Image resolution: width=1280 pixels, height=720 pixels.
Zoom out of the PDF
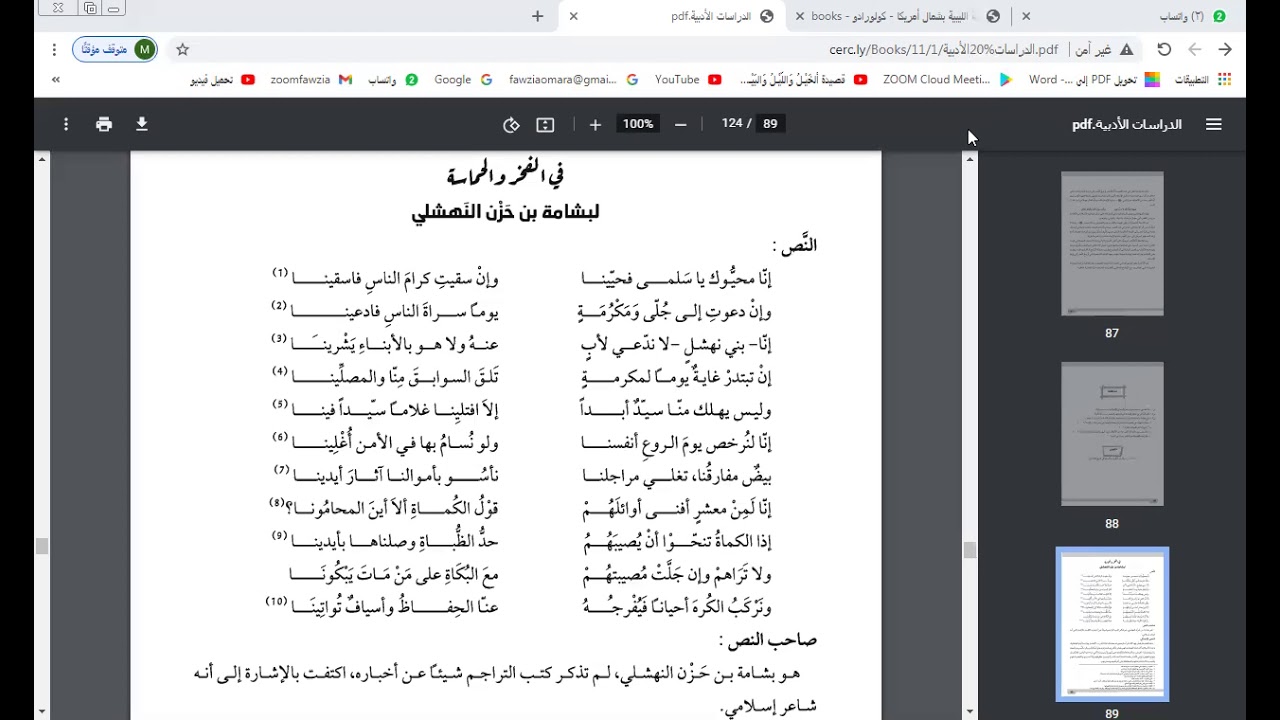point(681,124)
